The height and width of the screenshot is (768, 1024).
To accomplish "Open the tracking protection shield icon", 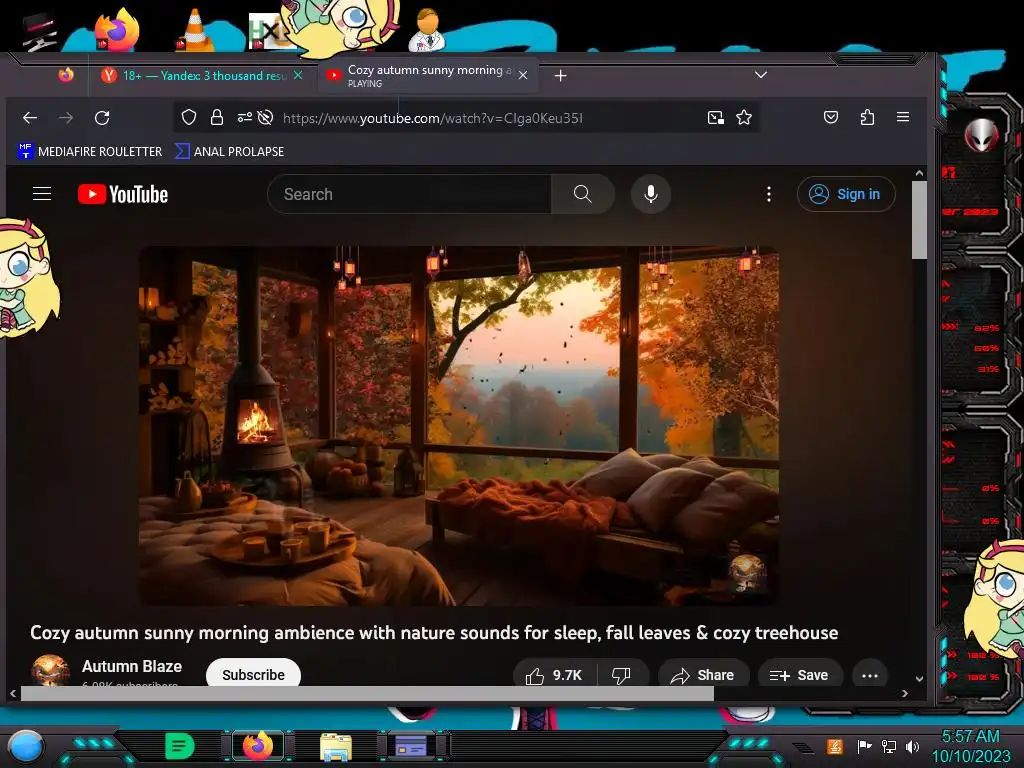I will tap(189, 118).
